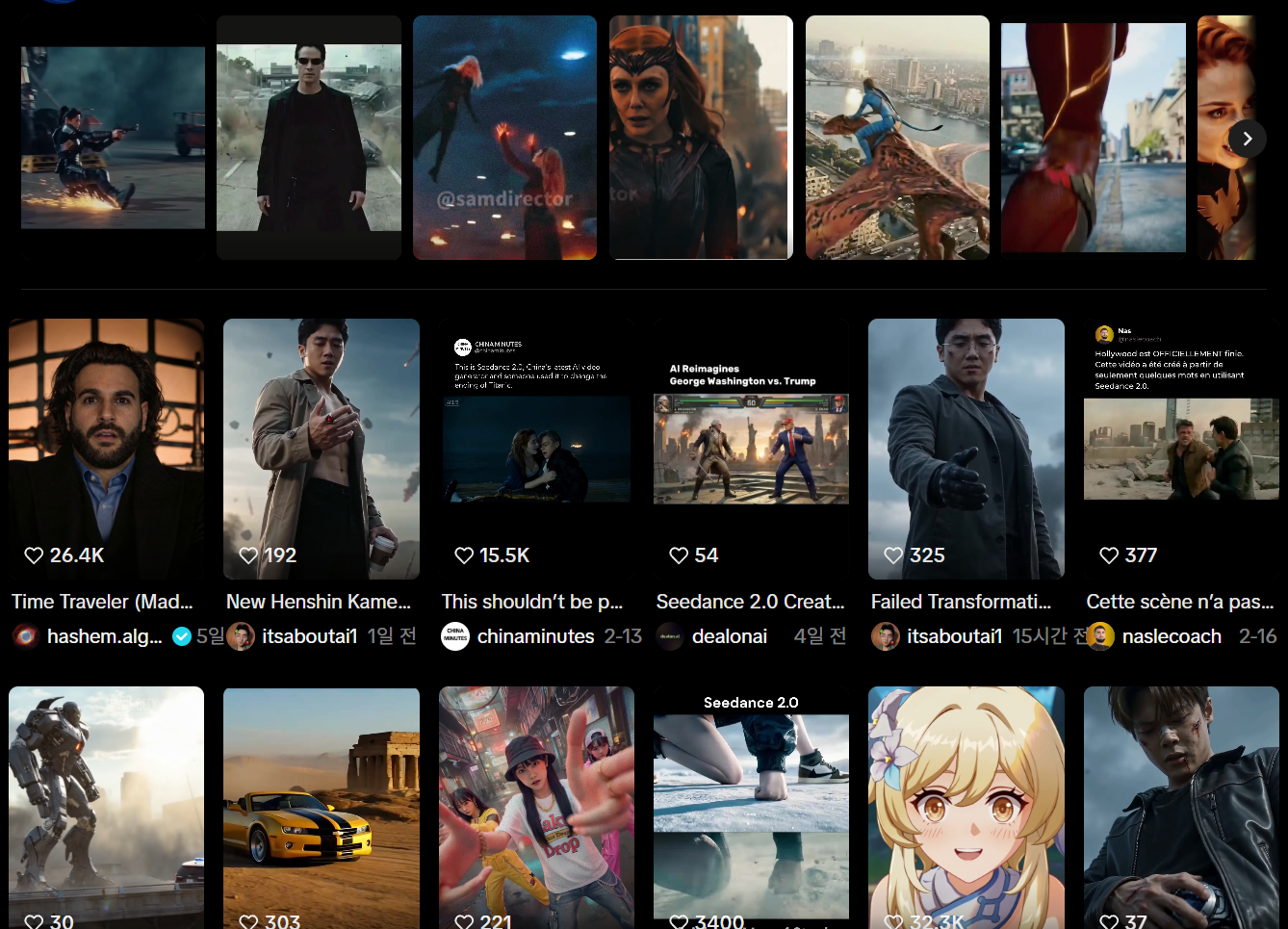Click the carousel next arrow button
1288x929 pixels.
[1247, 139]
